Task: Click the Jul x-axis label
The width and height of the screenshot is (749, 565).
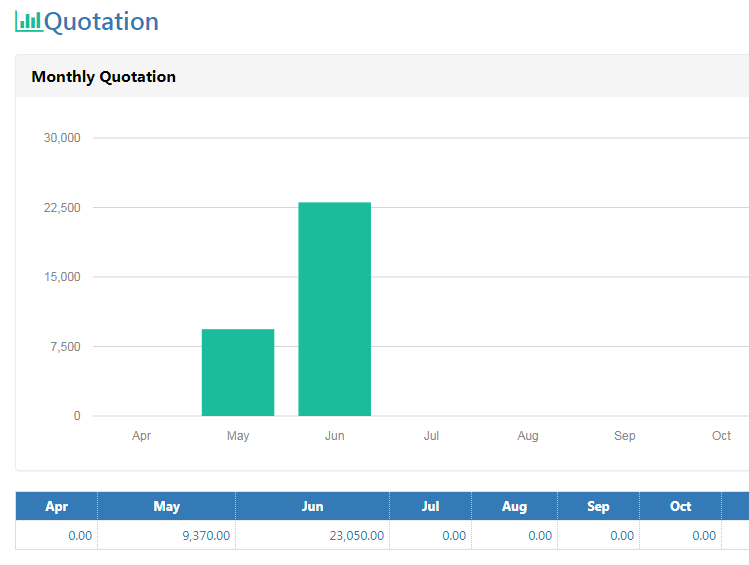Action: pos(431,436)
